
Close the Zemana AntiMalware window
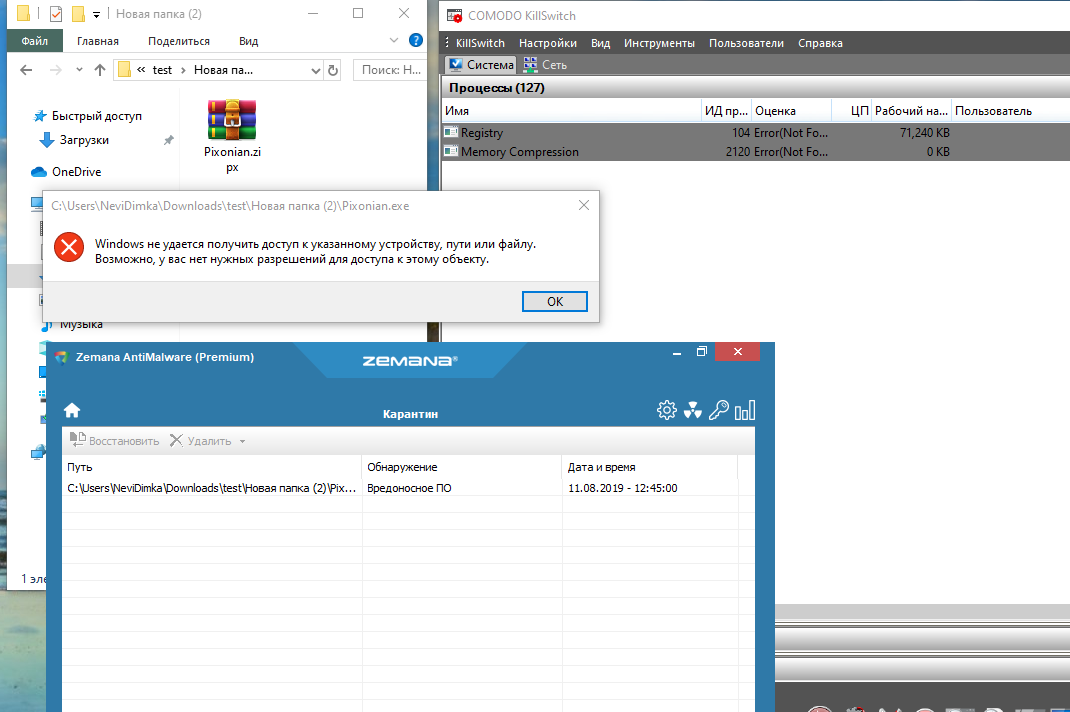click(738, 352)
